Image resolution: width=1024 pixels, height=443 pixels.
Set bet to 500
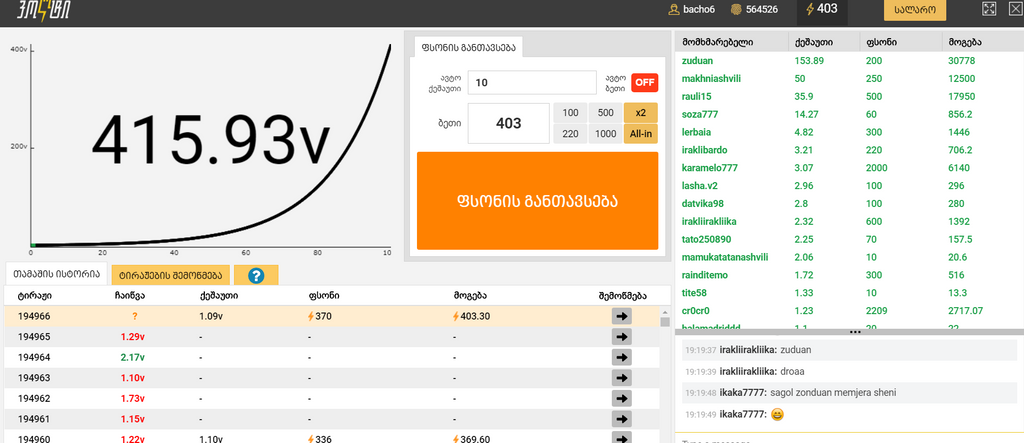pos(605,113)
